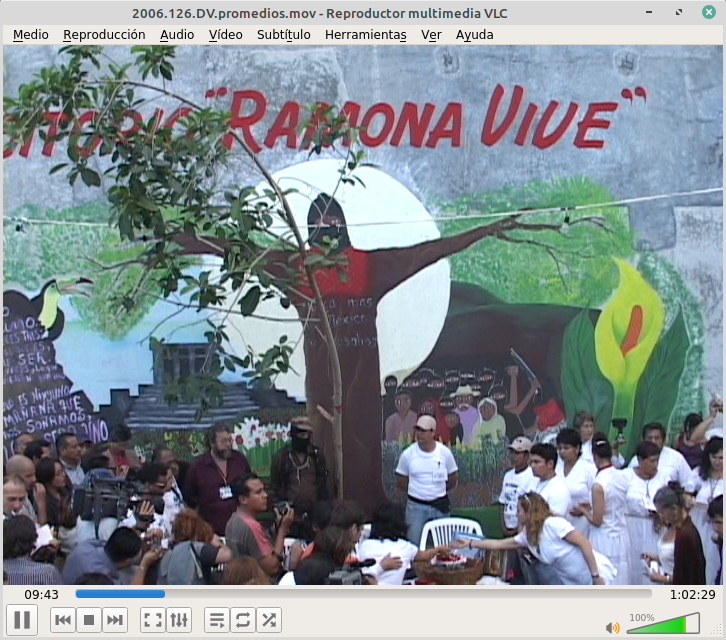Open the Subtítulo menu
The width and height of the screenshot is (726, 640).
[283, 35]
